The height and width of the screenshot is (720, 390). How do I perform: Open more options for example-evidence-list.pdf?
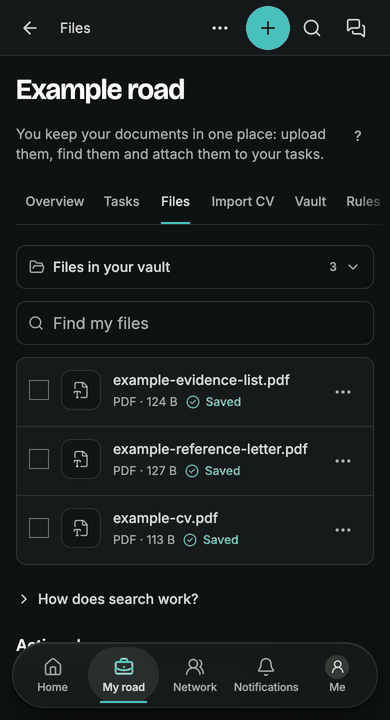(343, 392)
